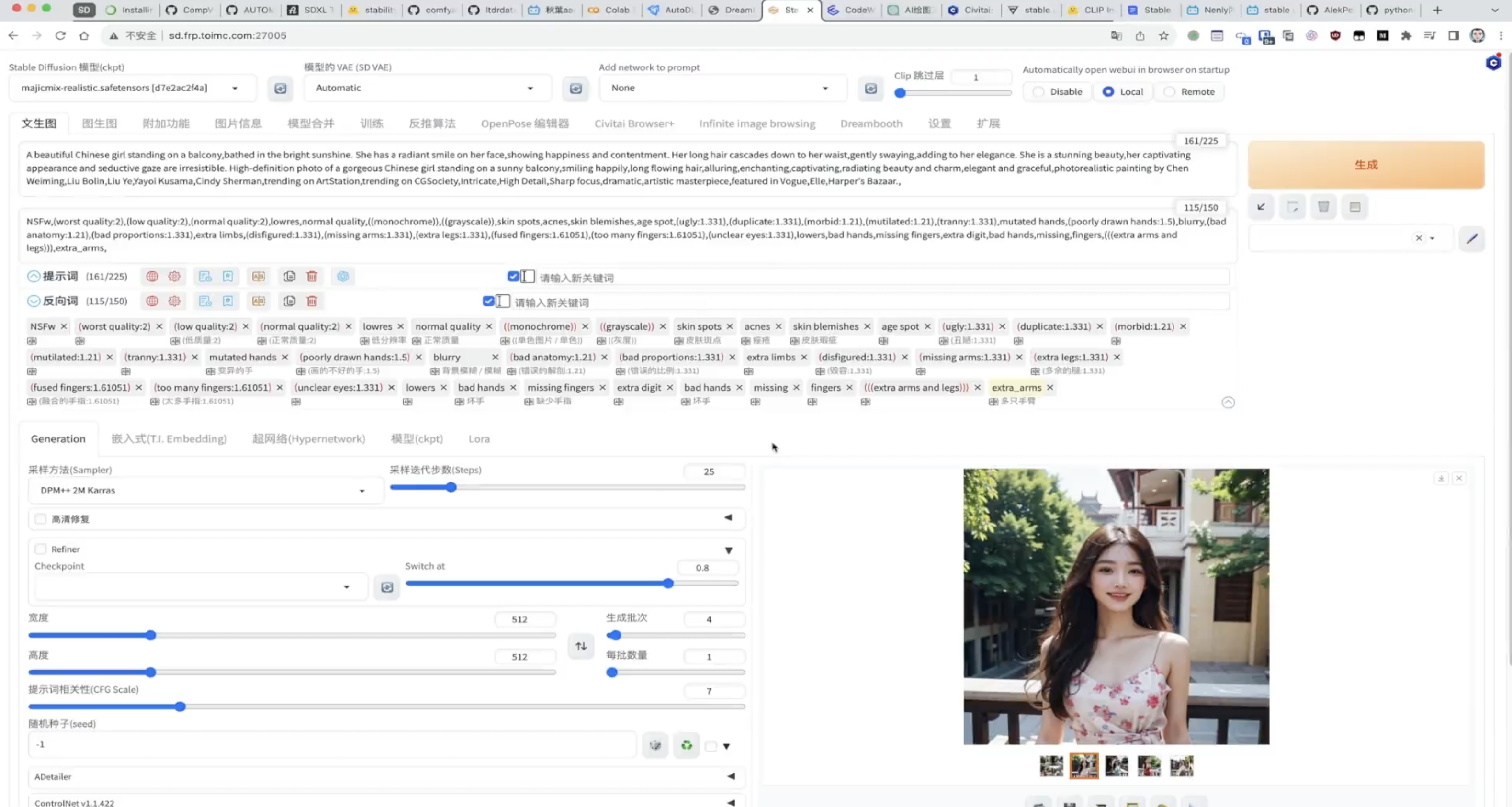Click the dice random seed button
Screen dimensions: 1512x807
[655, 745]
